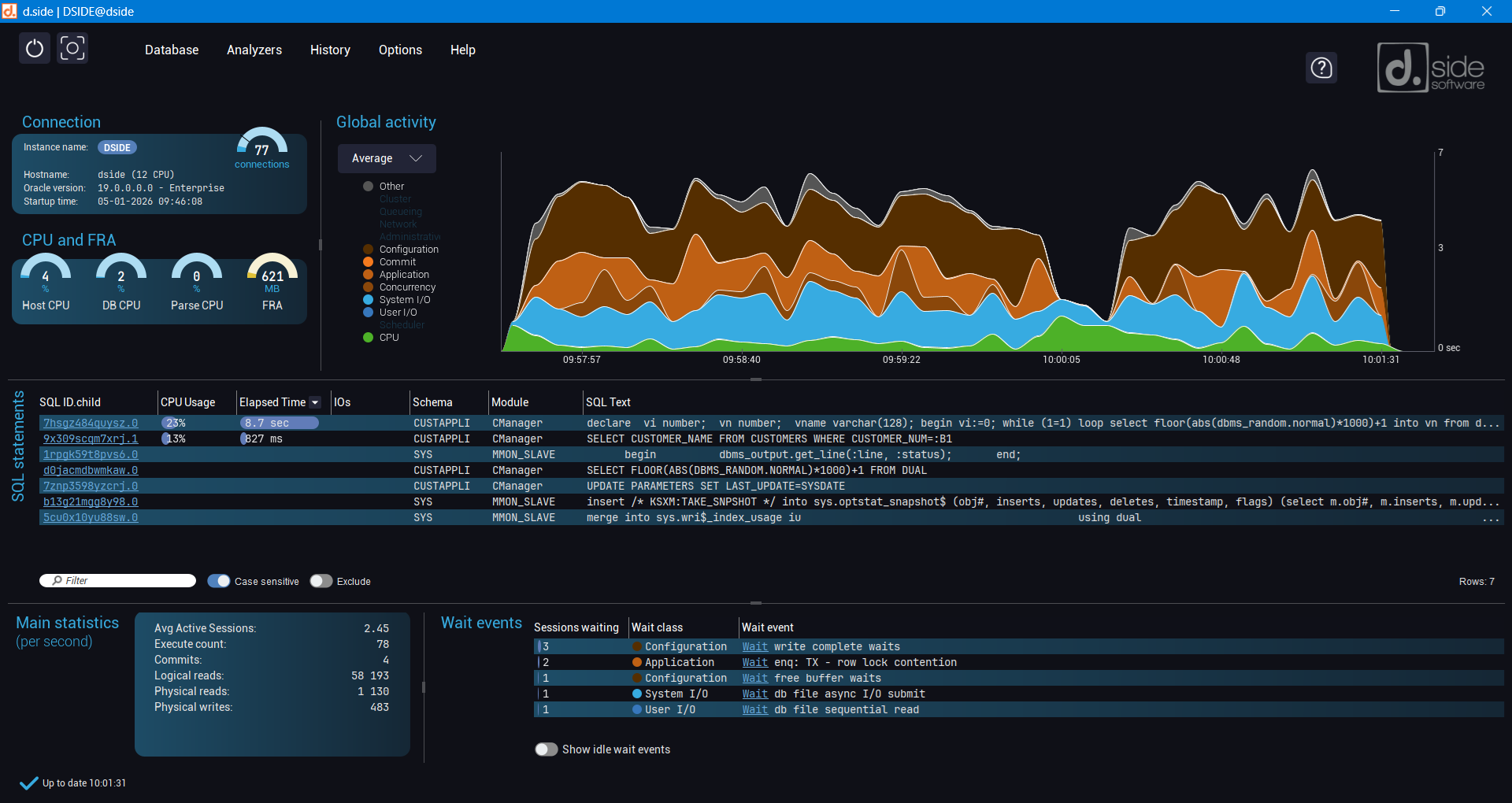Turn on Show idle wait events
The width and height of the screenshot is (1512, 803).
[547, 749]
